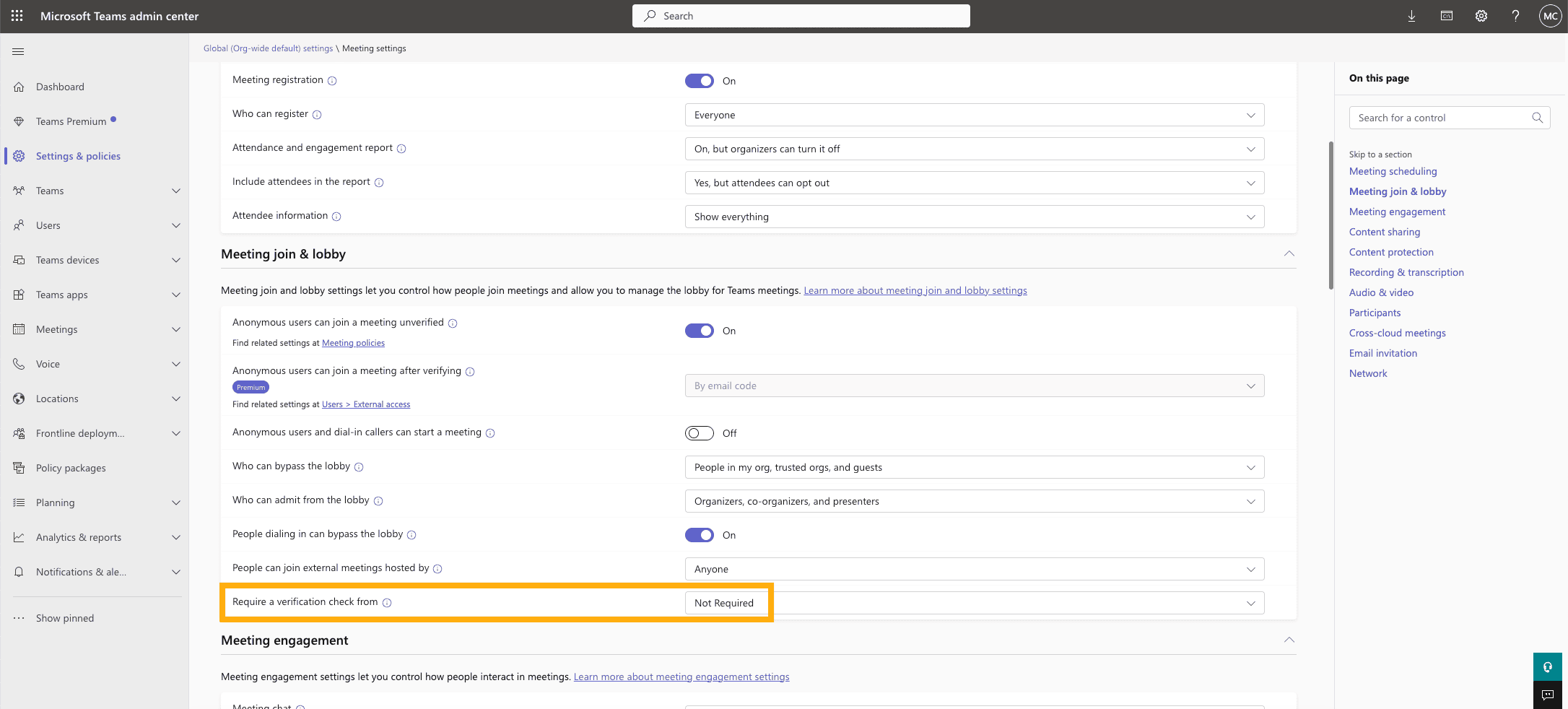Open the Require a verification check from dropdown
The image size is (1568, 709).
975,603
